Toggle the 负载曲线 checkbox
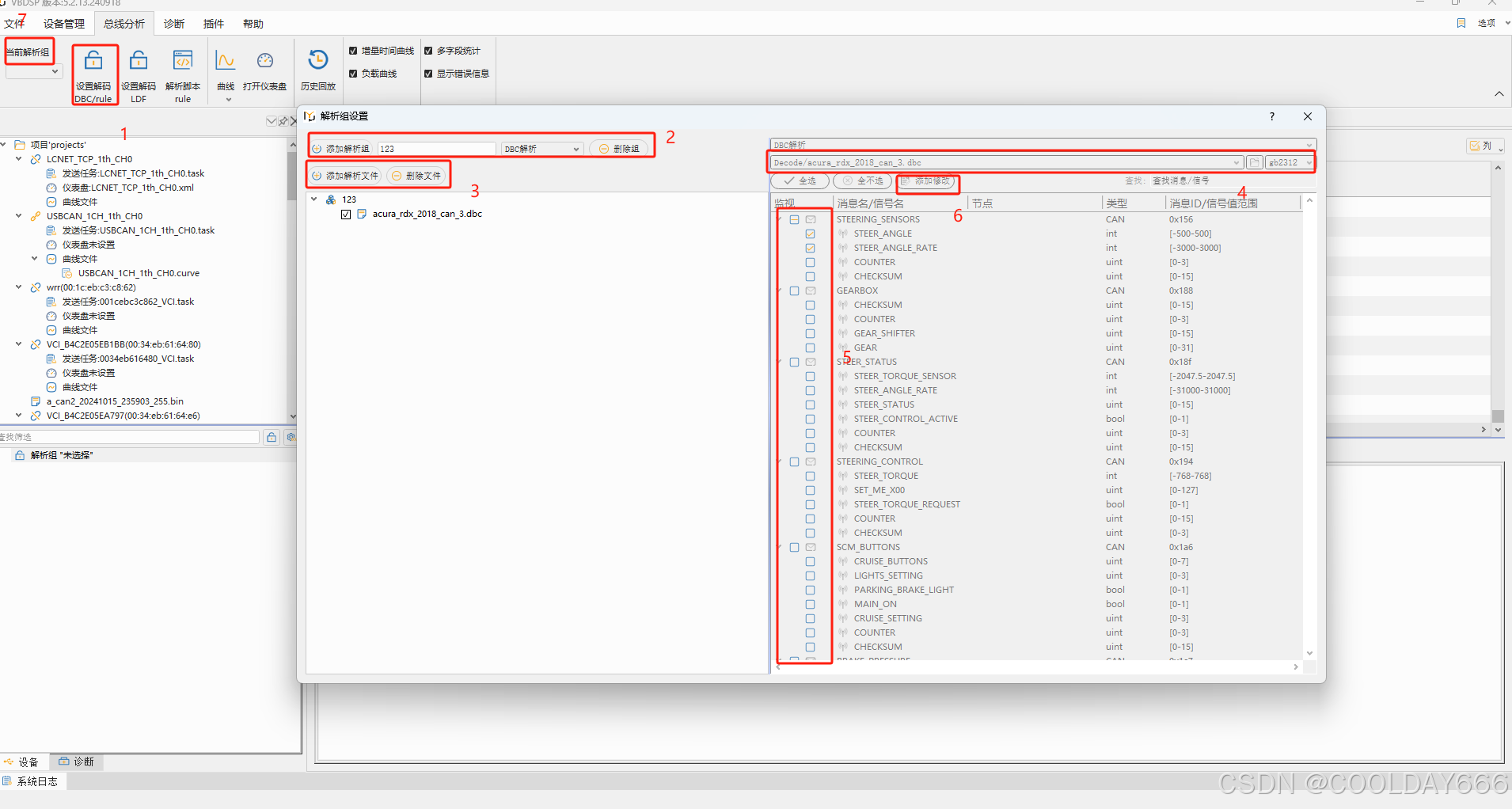This screenshot has width=1512, height=809. coord(353,74)
